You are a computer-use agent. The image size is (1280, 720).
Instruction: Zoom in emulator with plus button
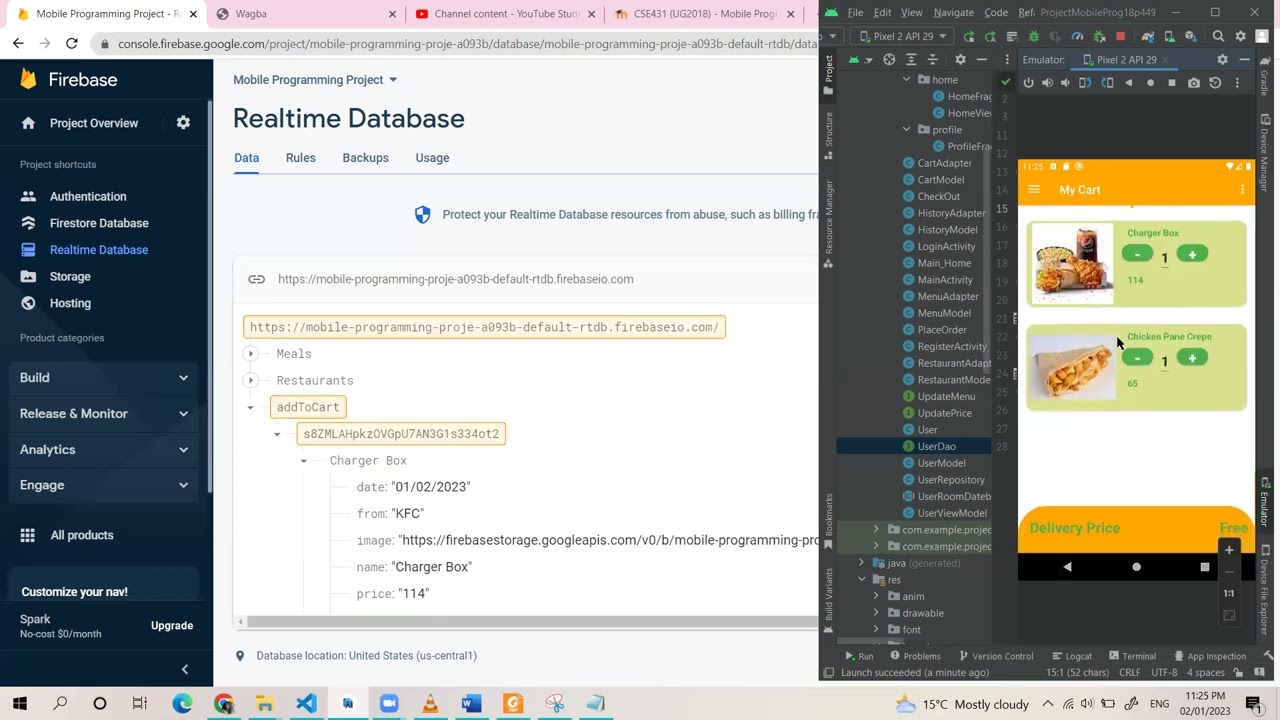click(x=1229, y=550)
